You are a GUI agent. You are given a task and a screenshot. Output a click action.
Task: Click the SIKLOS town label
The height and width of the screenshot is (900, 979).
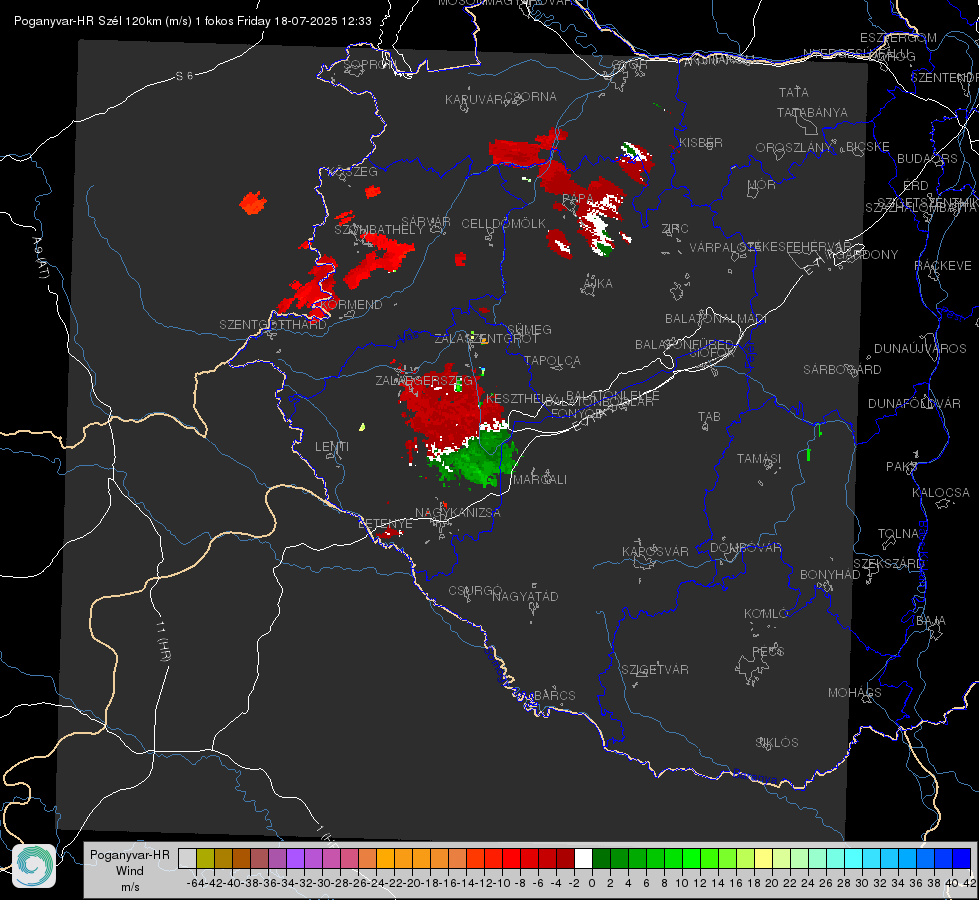(x=777, y=742)
